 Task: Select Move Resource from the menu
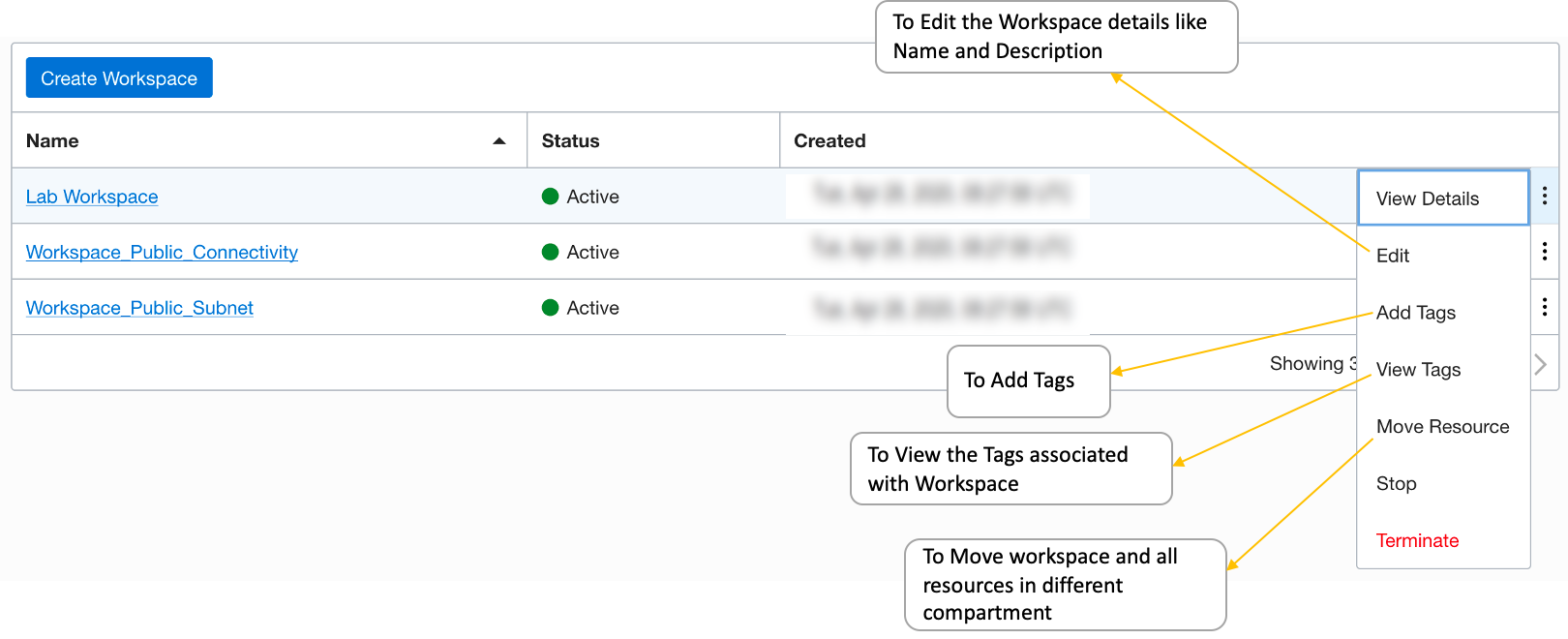1442,427
